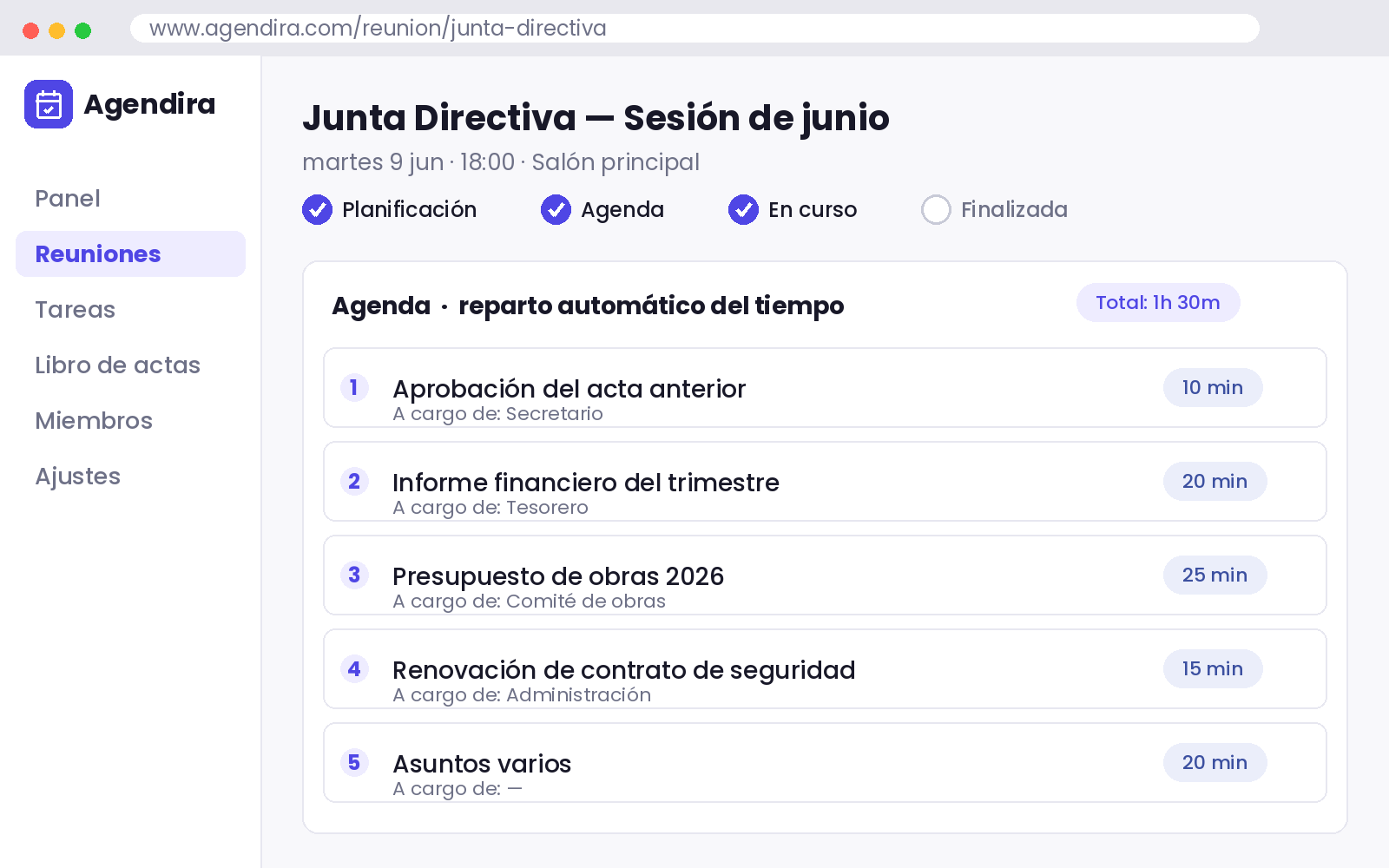
Task: Click the date line 'martes 9 jun · 18:00'
Action: 408,162
